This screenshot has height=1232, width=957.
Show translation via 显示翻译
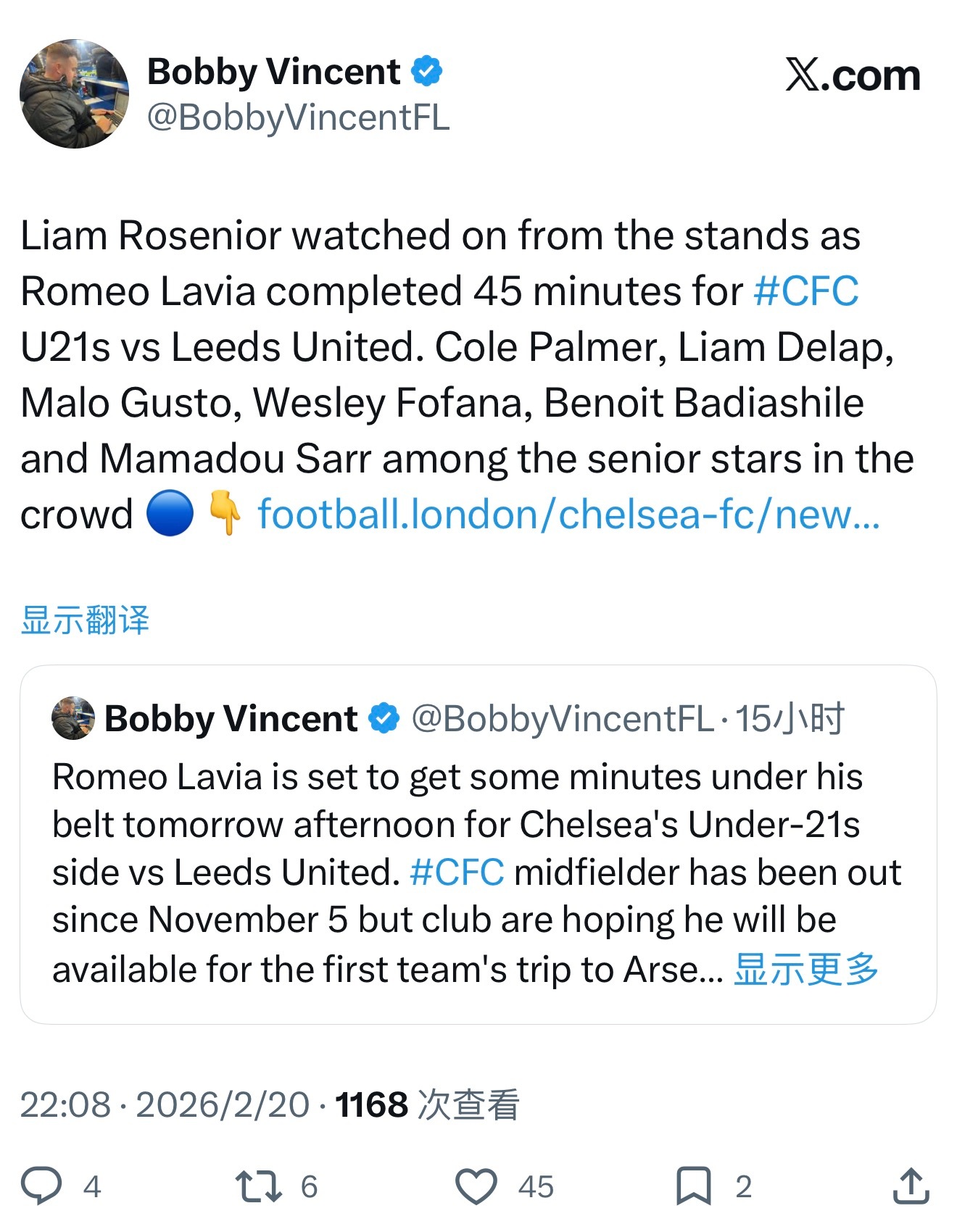point(85,620)
